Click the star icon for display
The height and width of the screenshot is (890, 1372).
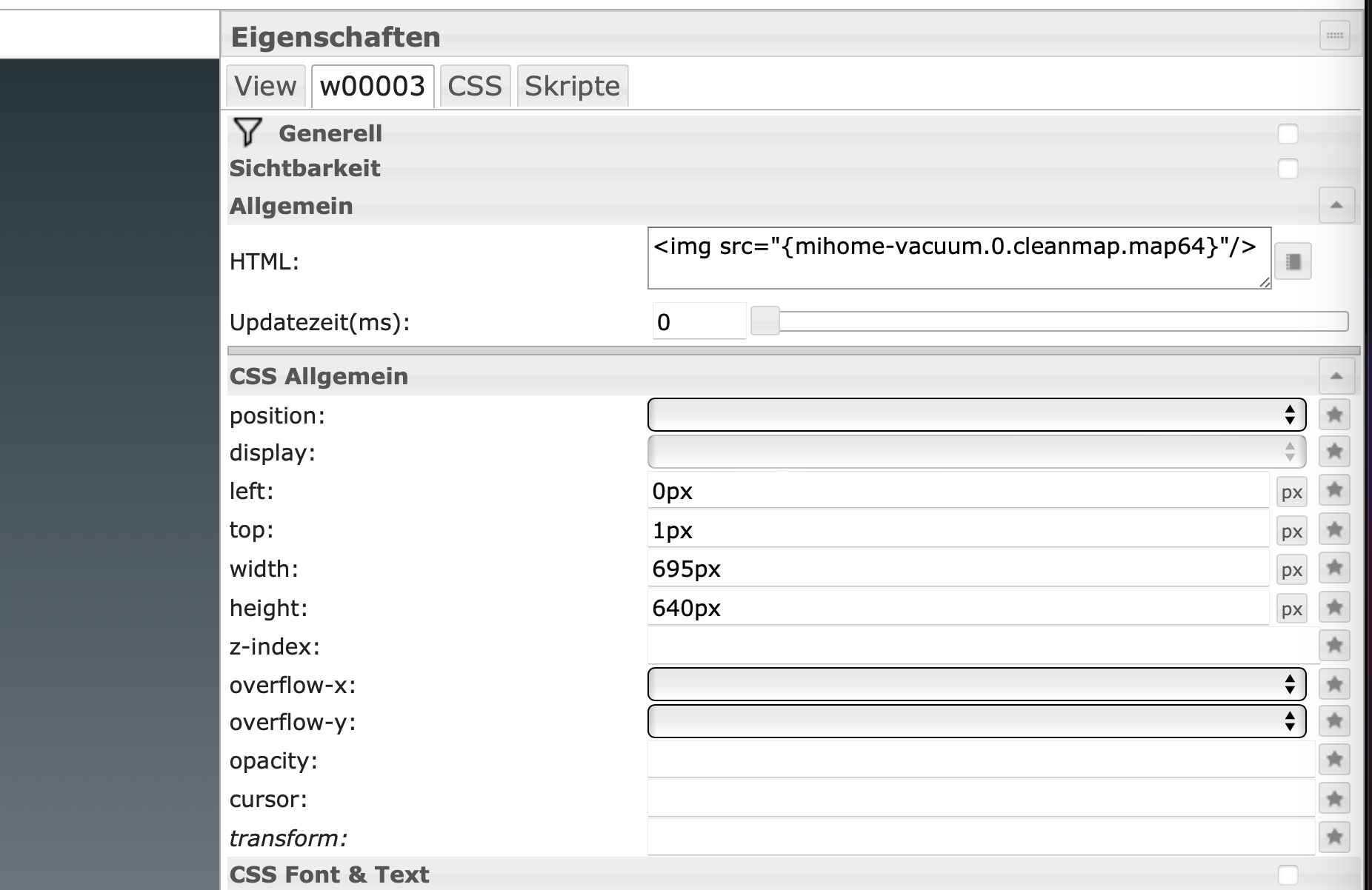(x=1334, y=451)
